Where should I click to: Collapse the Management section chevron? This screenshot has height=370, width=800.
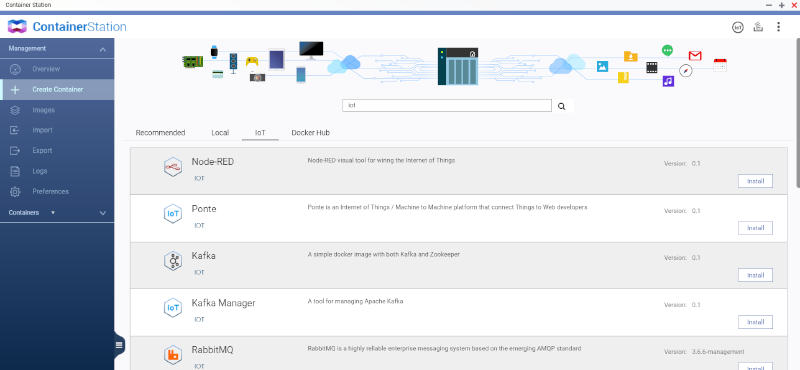[x=103, y=50]
